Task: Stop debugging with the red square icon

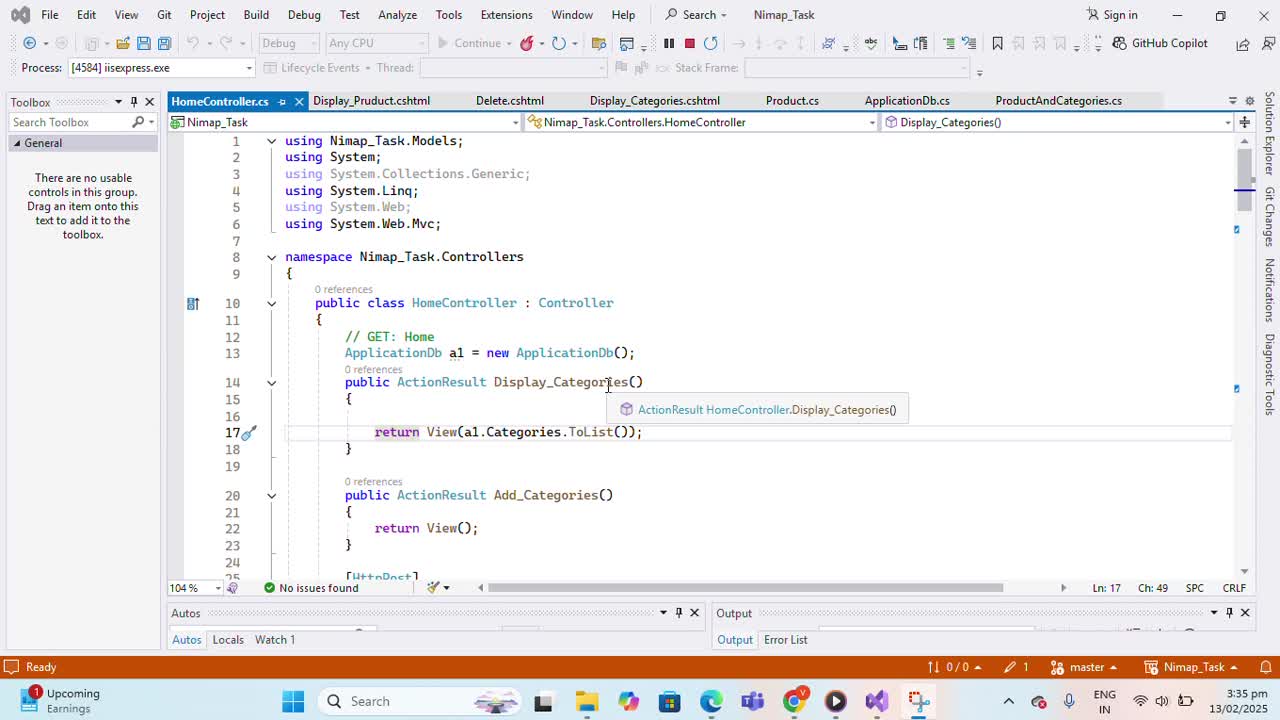Action: click(x=689, y=43)
